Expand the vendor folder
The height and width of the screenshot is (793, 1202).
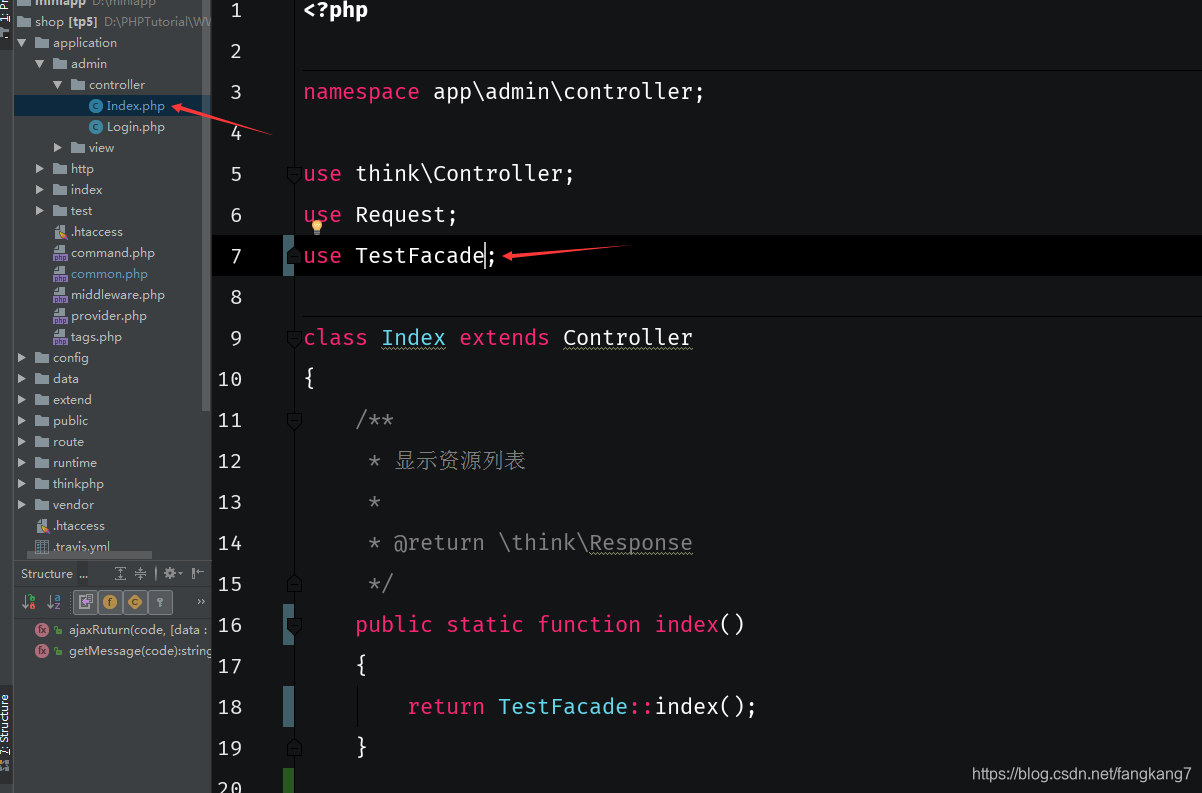point(23,505)
